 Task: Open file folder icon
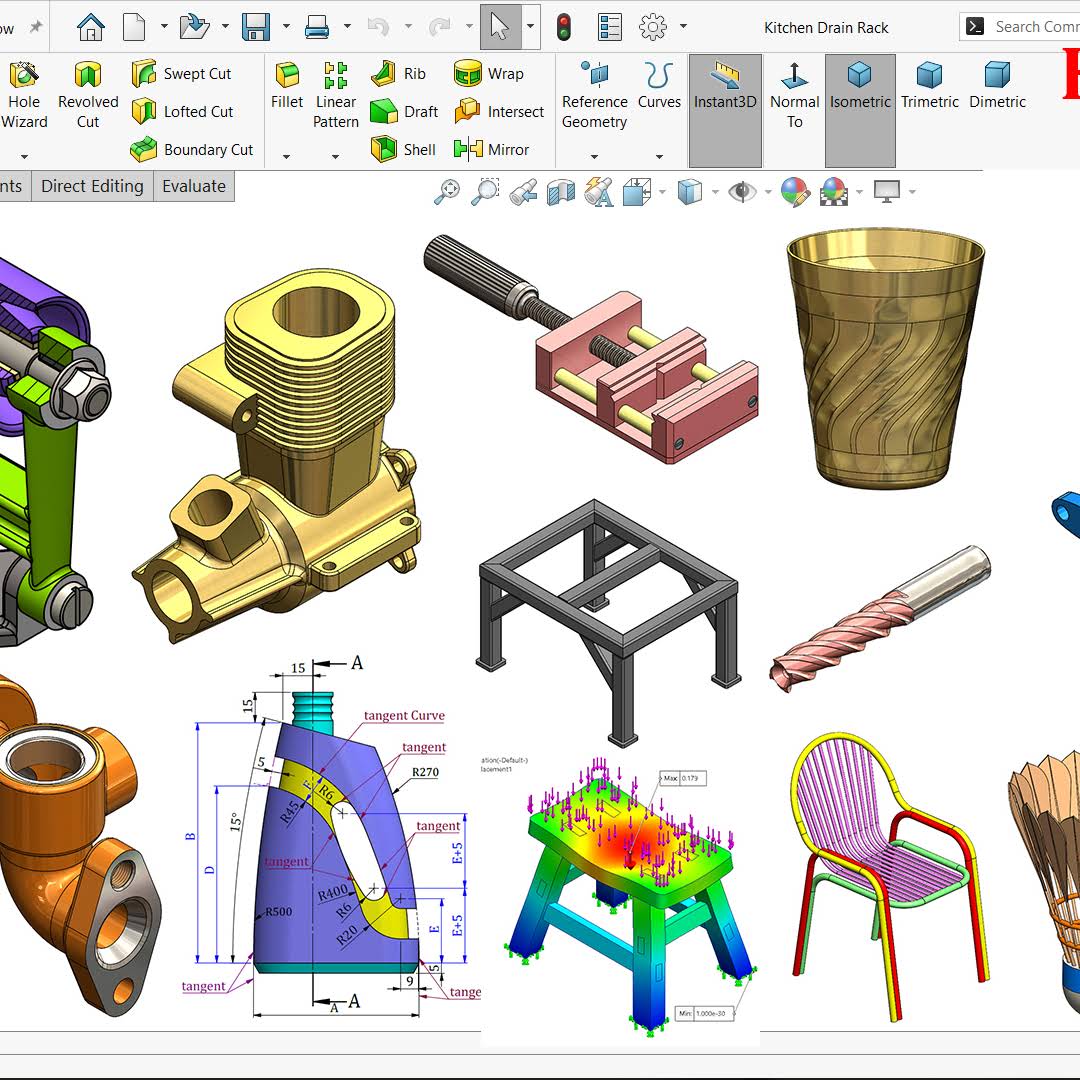[x=194, y=28]
